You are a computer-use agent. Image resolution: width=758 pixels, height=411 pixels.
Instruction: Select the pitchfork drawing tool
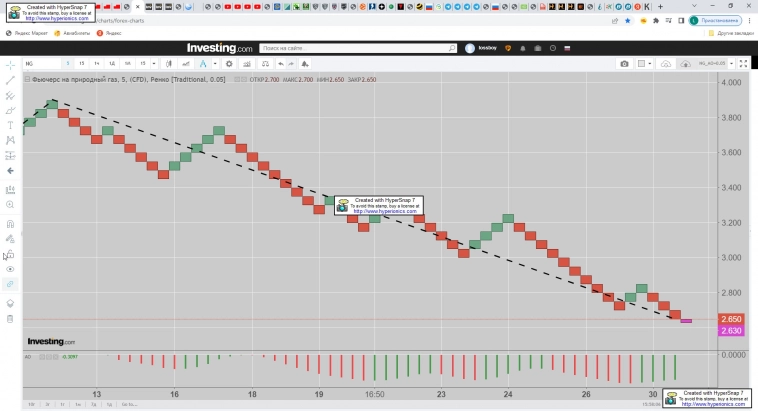coord(10,96)
